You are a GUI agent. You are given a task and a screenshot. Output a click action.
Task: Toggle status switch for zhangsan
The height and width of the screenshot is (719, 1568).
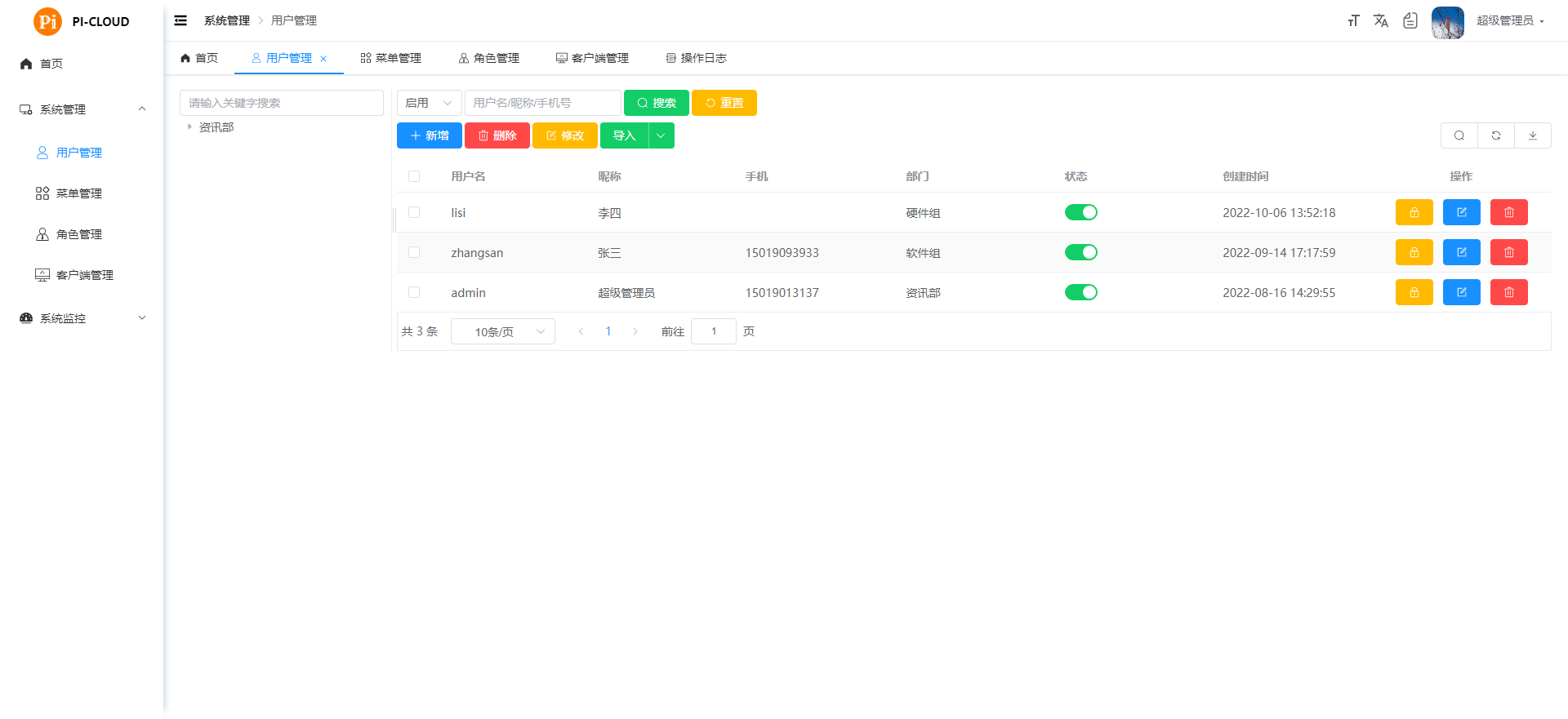tap(1081, 252)
